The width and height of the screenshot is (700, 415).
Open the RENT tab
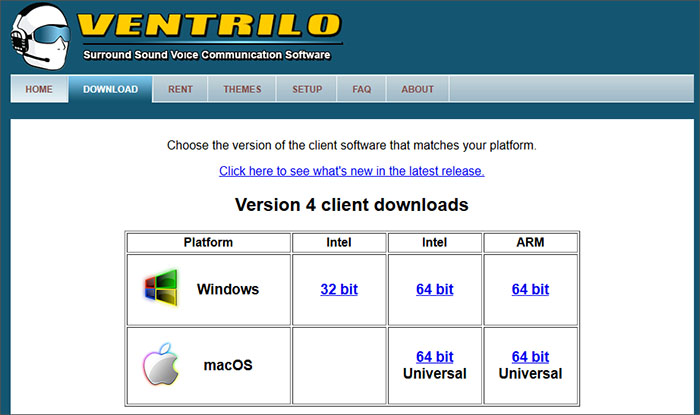(180, 89)
